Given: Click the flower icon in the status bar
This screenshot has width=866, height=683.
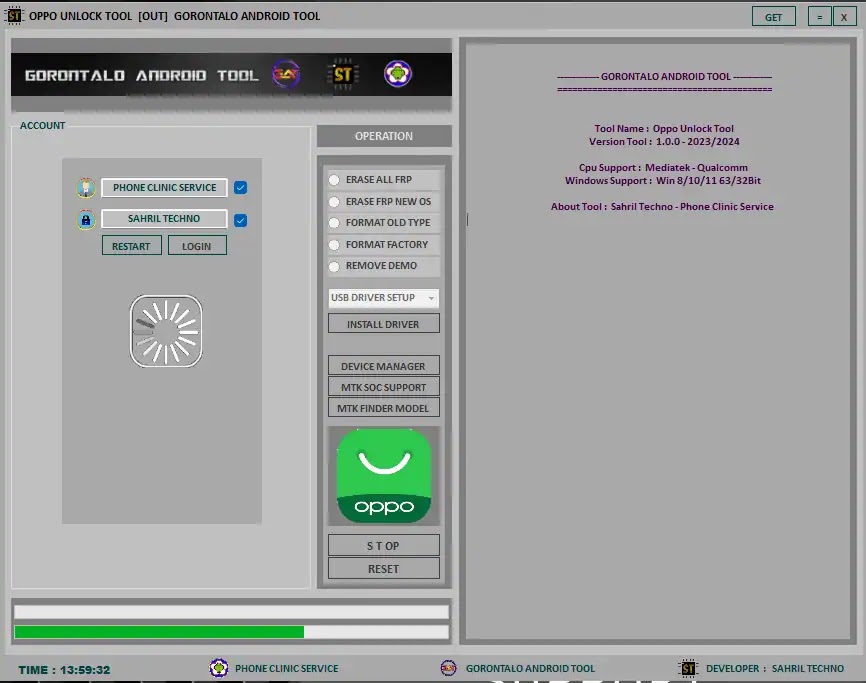Looking at the screenshot, I should point(219,668).
